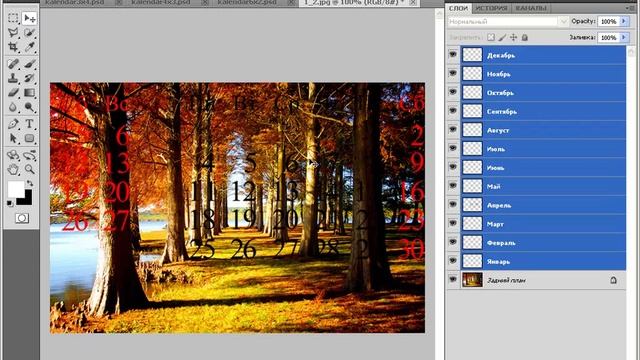Select the Eyedropper tool
The image size is (640, 360).
pyautogui.click(x=29, y=47)
